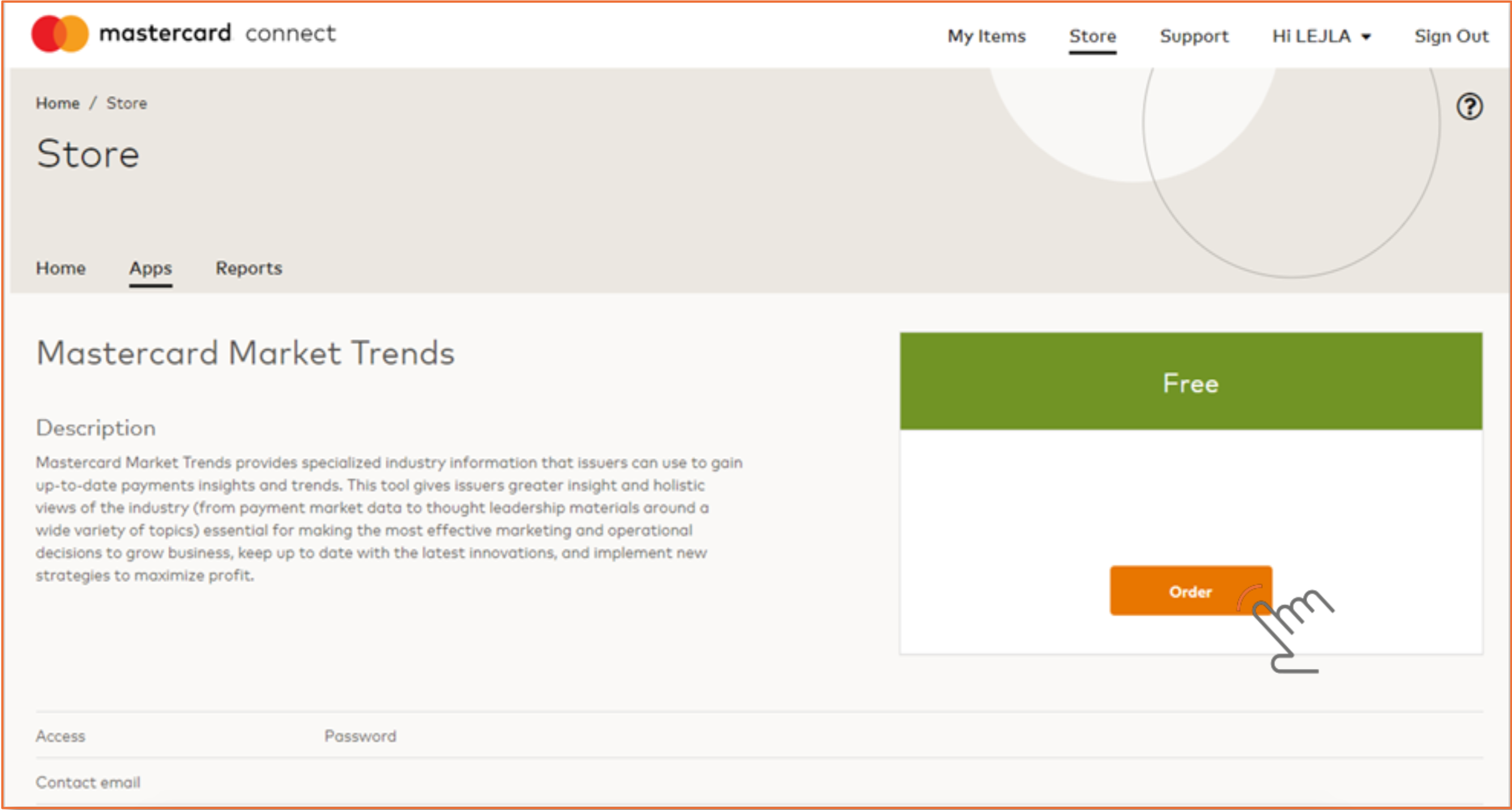Select Store in top navigation

click(1092, 36)
